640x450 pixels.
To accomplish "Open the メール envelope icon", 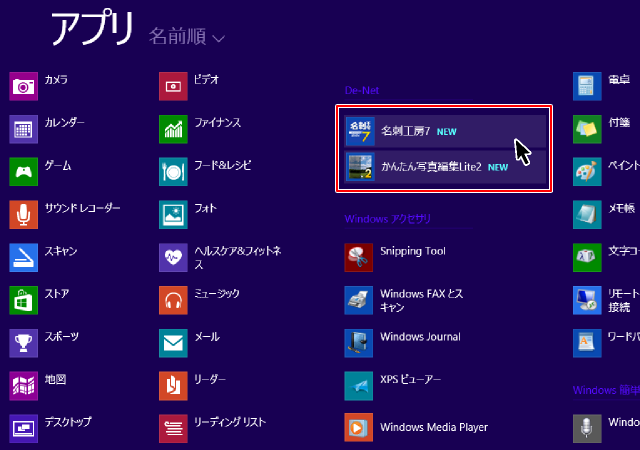I will point(173,343).
